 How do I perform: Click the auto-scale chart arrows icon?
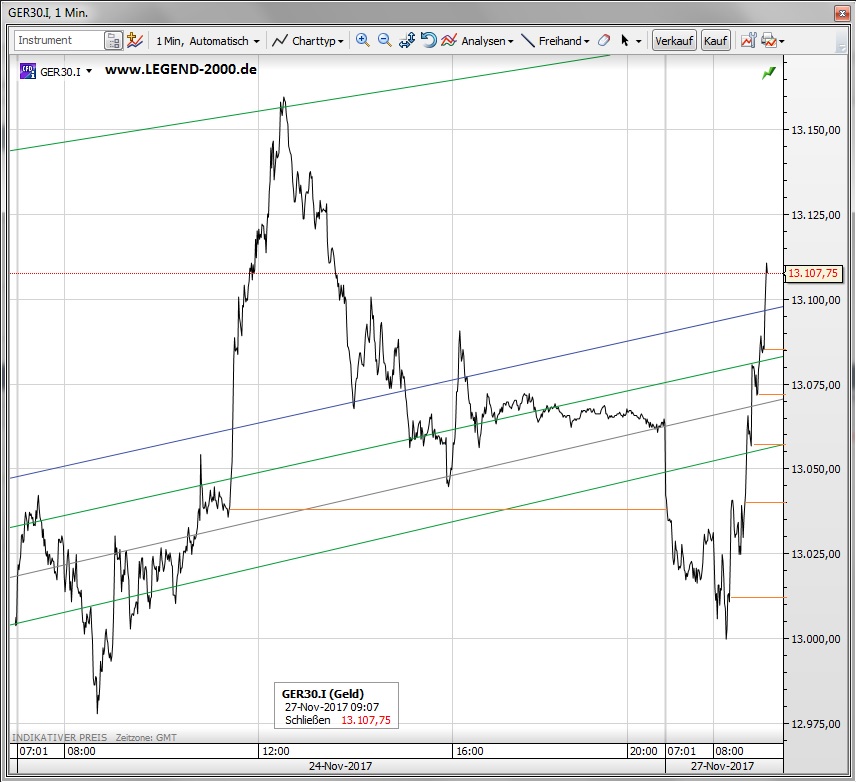pyautogui.click(x=407, y=40)
